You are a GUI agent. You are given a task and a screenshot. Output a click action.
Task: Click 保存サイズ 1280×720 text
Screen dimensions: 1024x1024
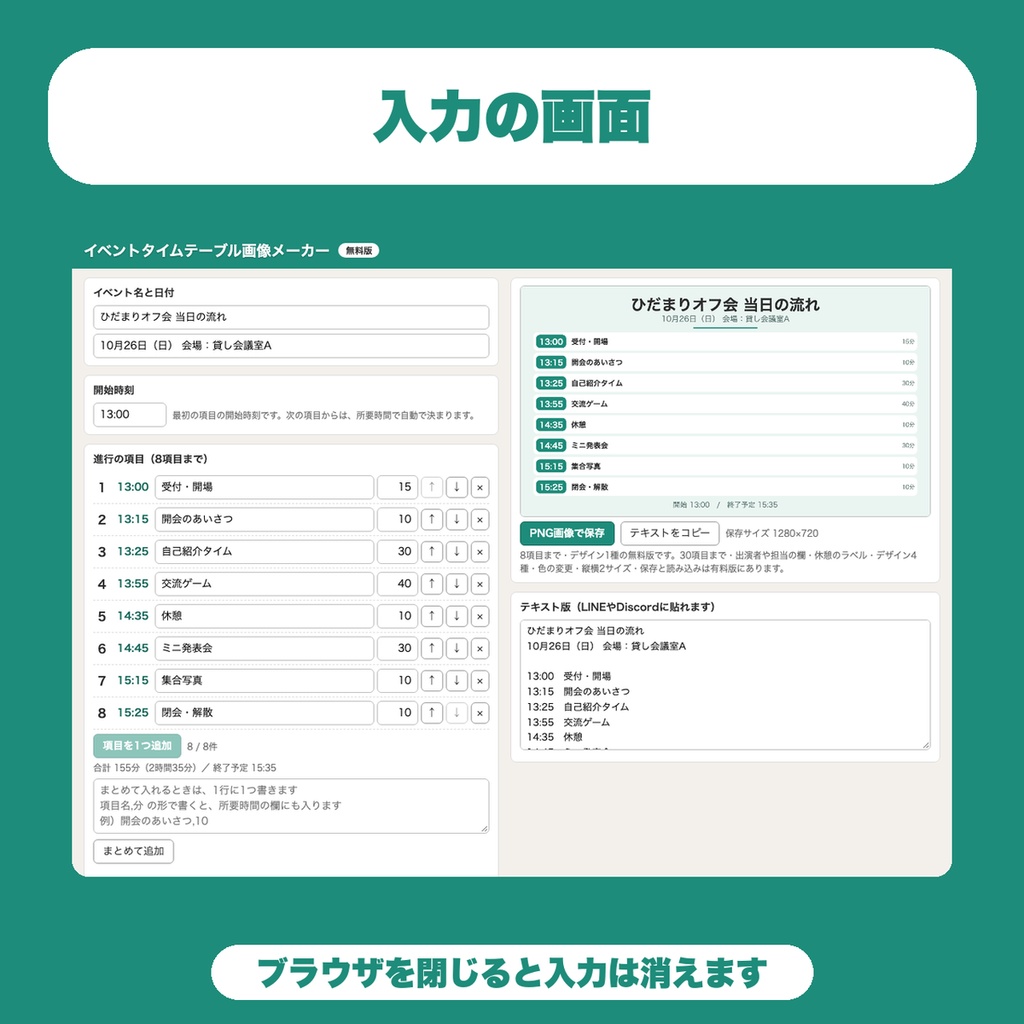coord(772,534)
